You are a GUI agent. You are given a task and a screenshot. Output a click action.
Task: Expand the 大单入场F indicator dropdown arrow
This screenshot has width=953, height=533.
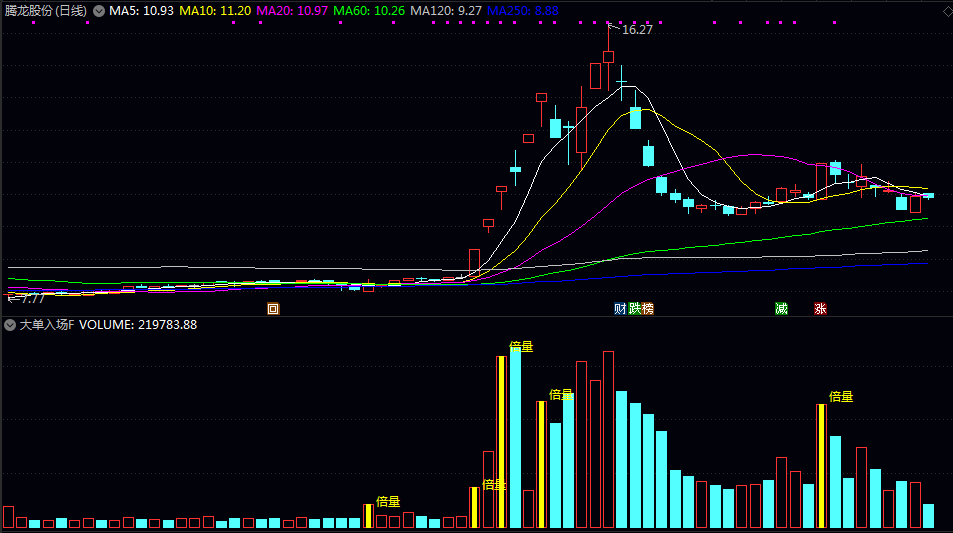click(10, 325)
